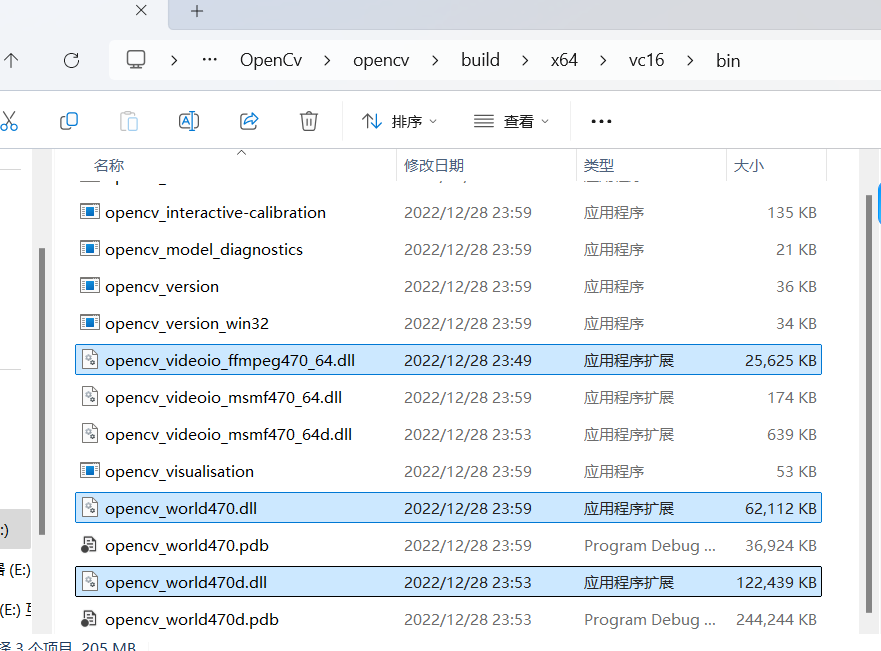
Task: Navigate to vc16 in the breadcrumb
Action: pyautogui.click(x=646, y=60)
